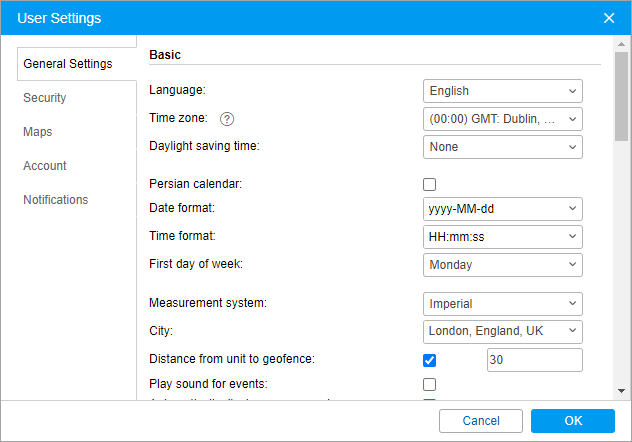
Task: Open the Language dropdown
Action: [x=502, y=91]
